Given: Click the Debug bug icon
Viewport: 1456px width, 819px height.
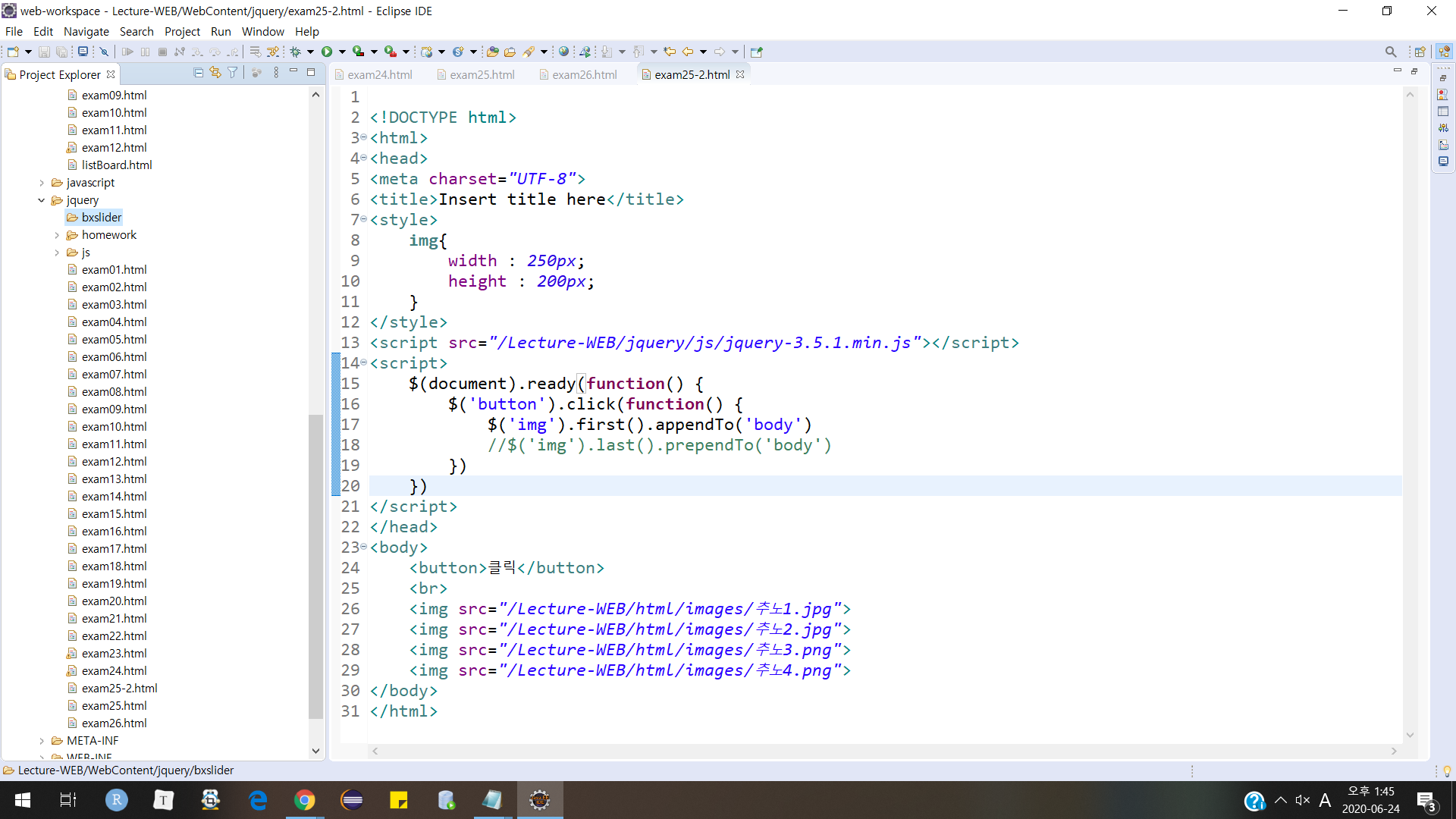Looking at the screenshot, I should (x=296, y=52).
